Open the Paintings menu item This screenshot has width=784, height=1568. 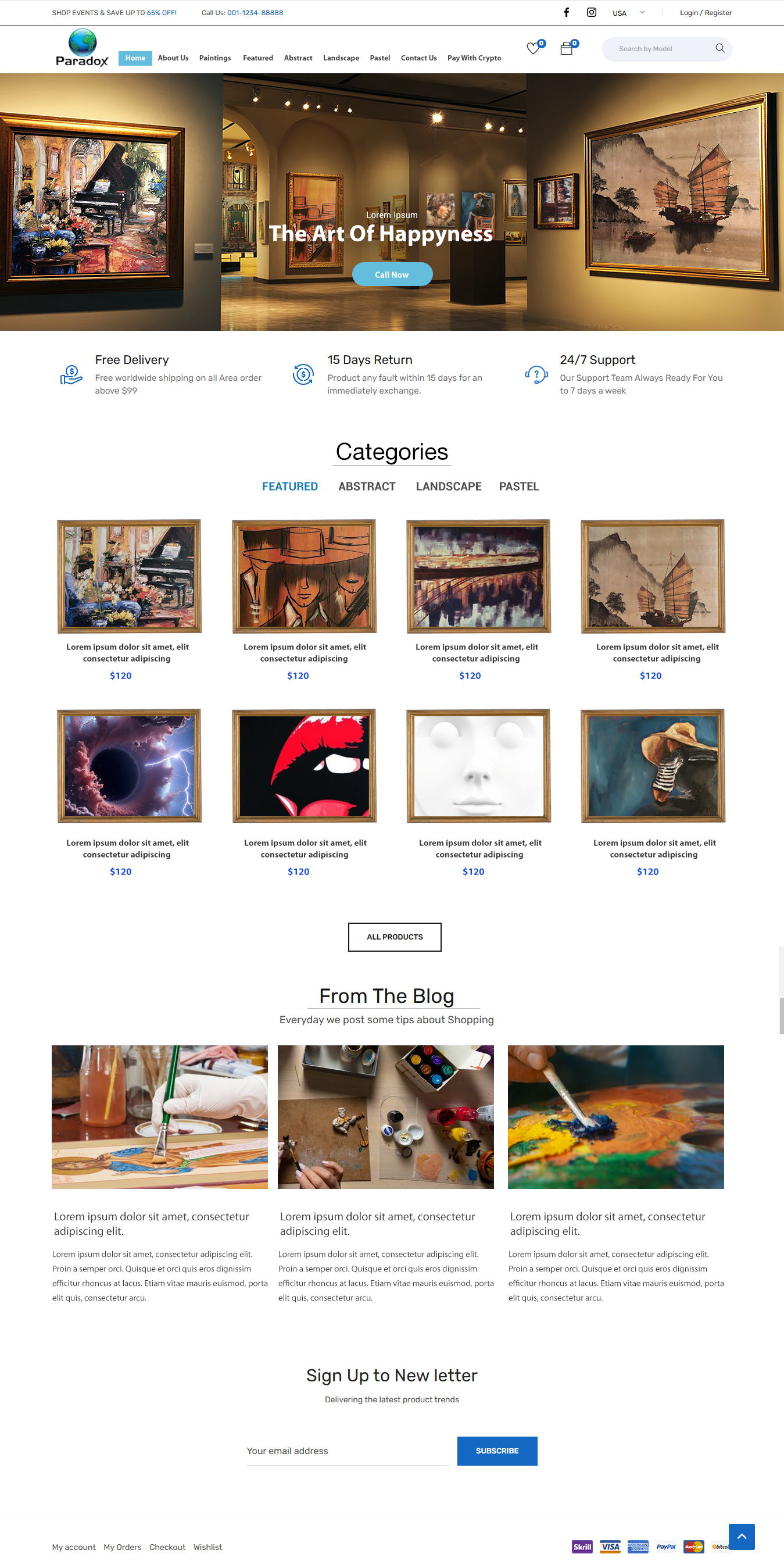coord(215,58)
